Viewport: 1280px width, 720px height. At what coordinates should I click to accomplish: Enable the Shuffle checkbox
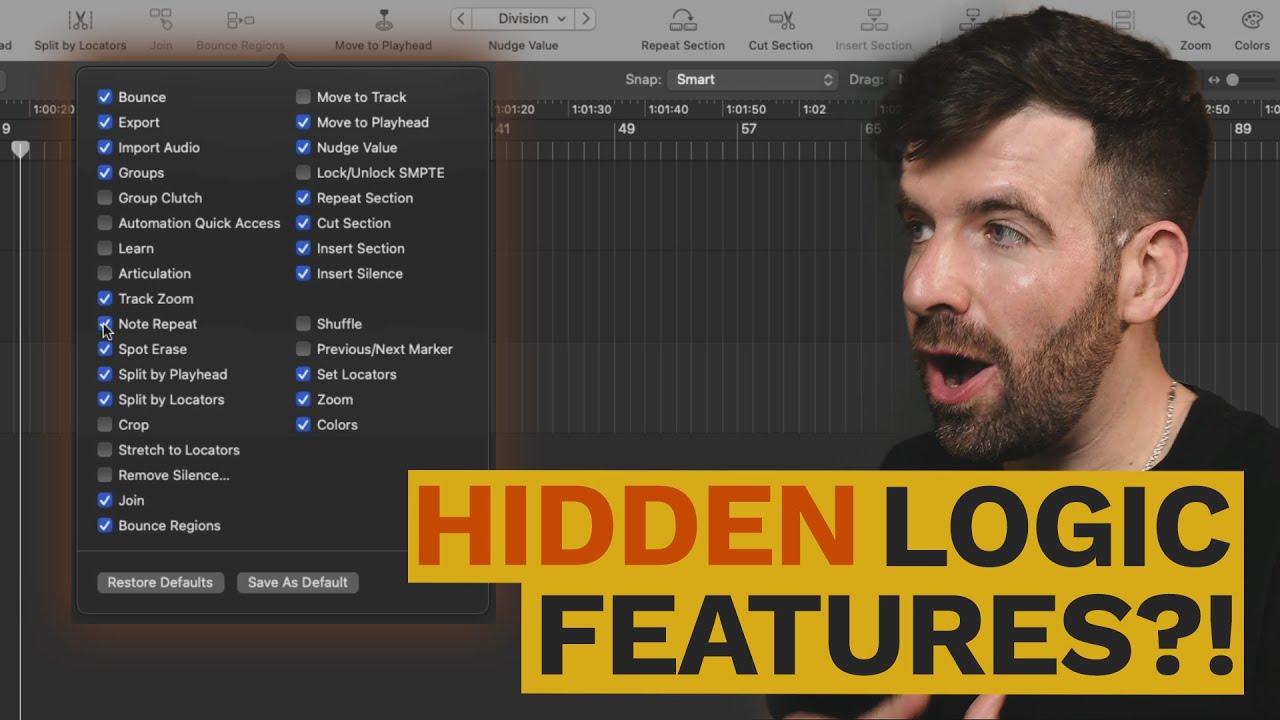pyautogui.click(x=303, y=324)
